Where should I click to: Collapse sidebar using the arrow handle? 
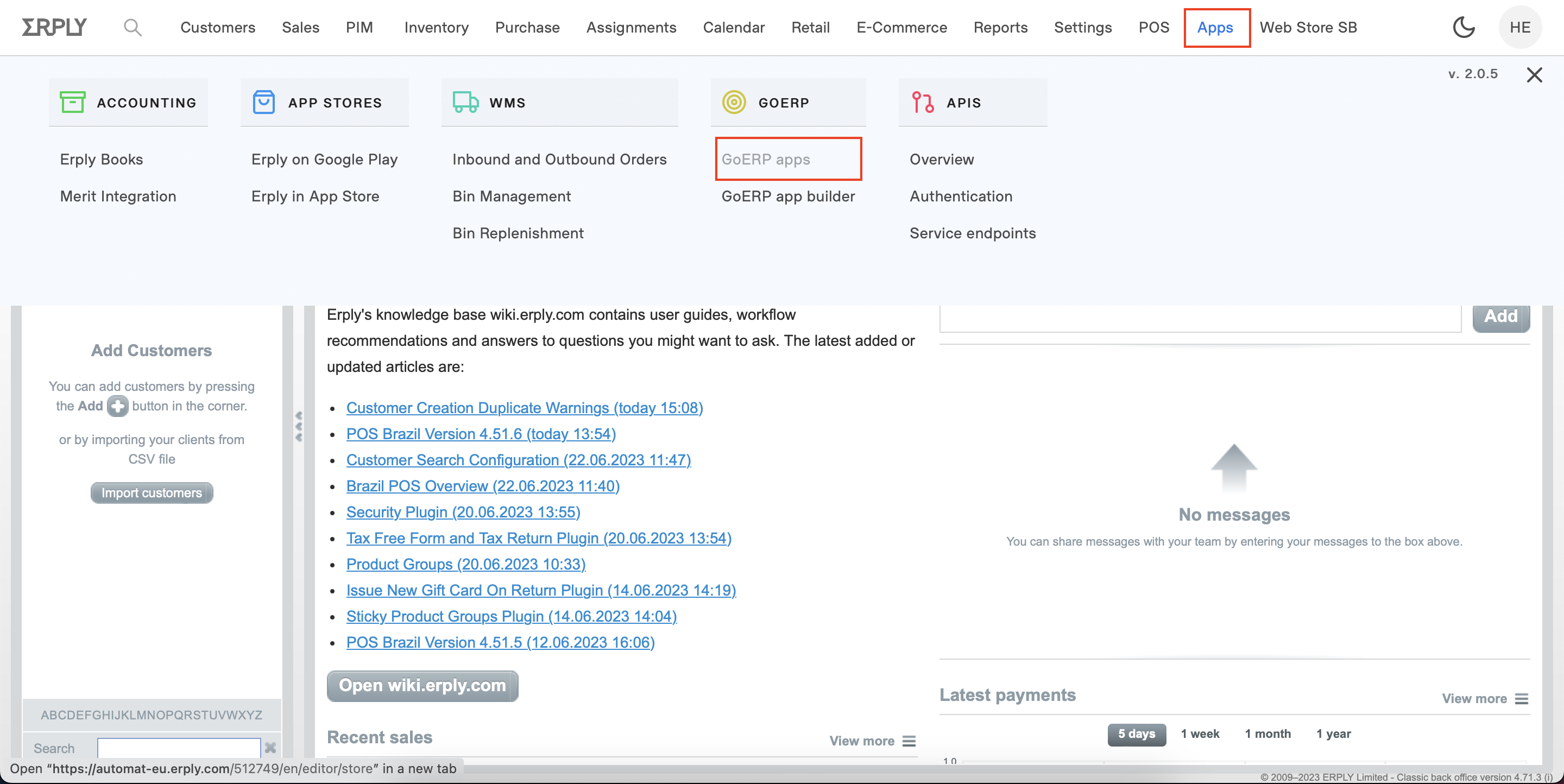pos(299,426)
